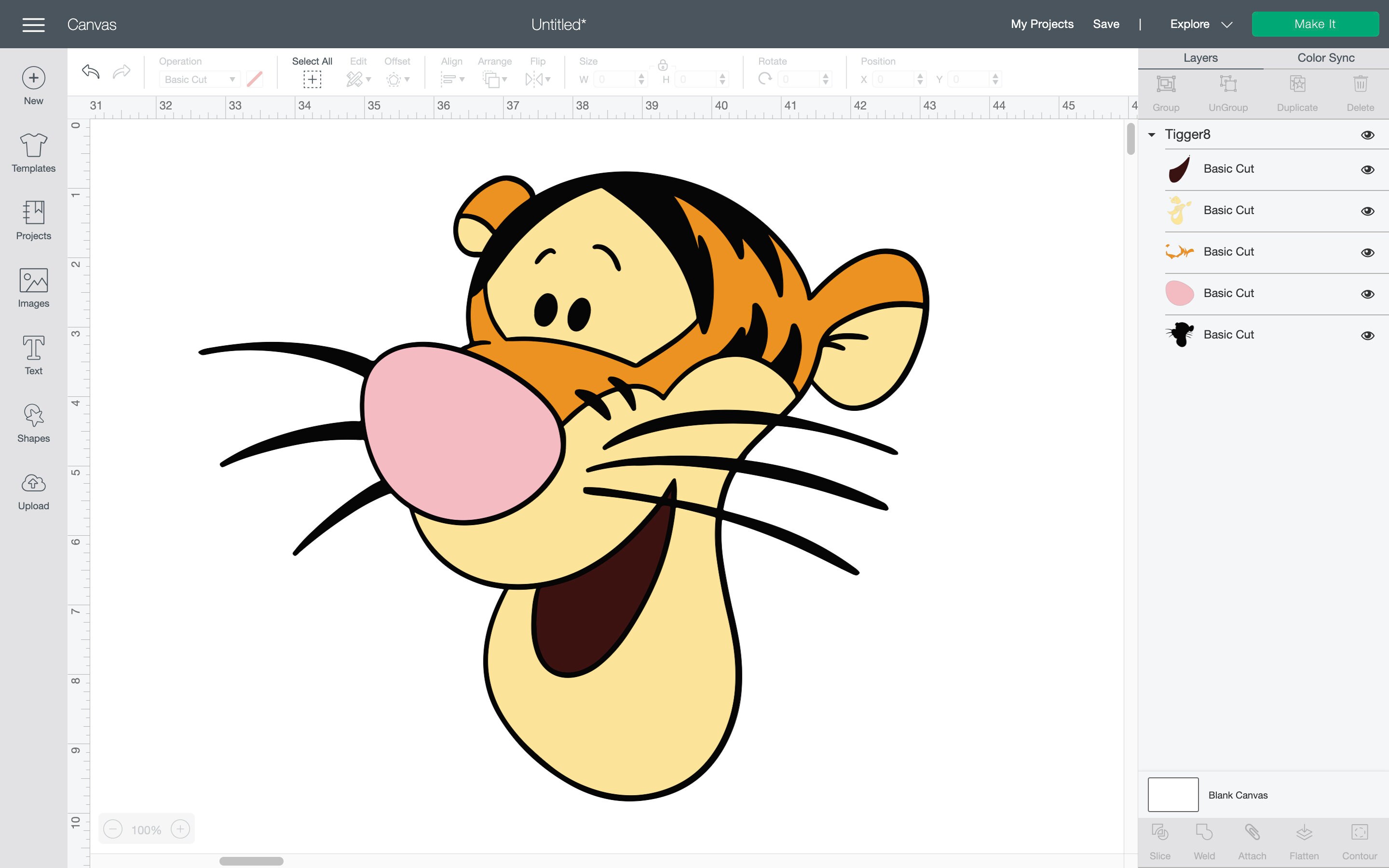
Task: Open the hamburger main menu
Action: (33, 25)
